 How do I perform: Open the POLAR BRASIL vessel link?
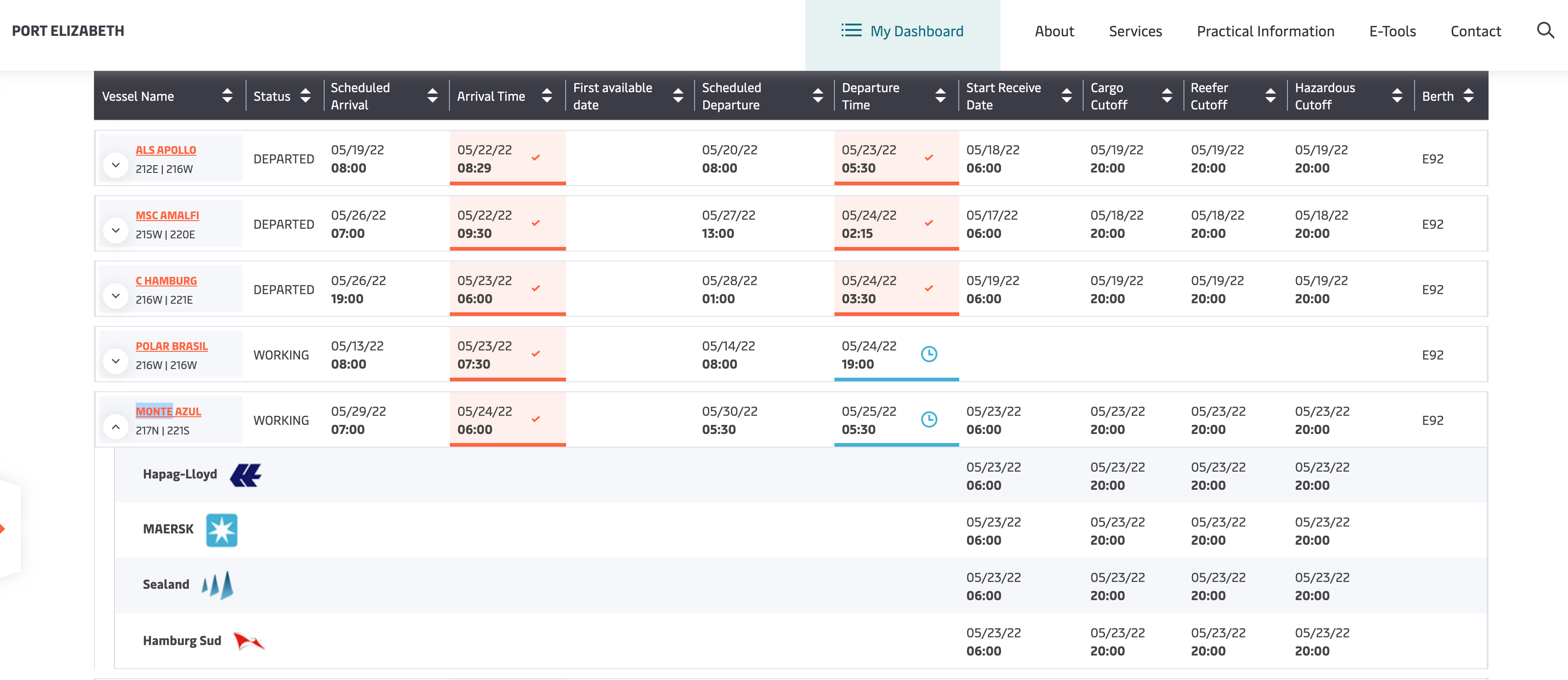(172, 346)
